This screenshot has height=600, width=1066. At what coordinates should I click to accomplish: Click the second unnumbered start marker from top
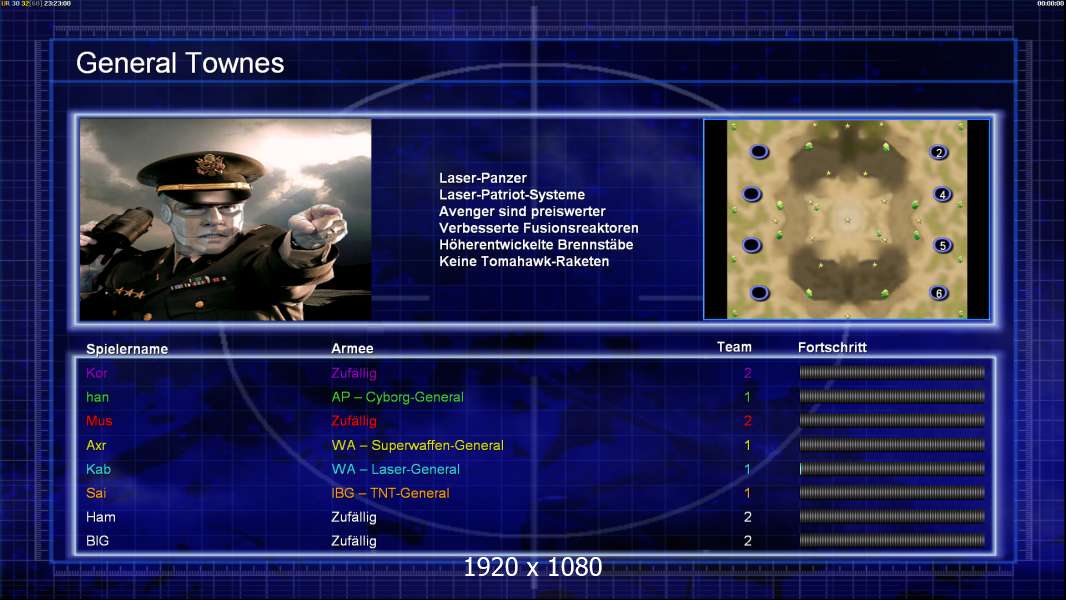pos(751,194)
